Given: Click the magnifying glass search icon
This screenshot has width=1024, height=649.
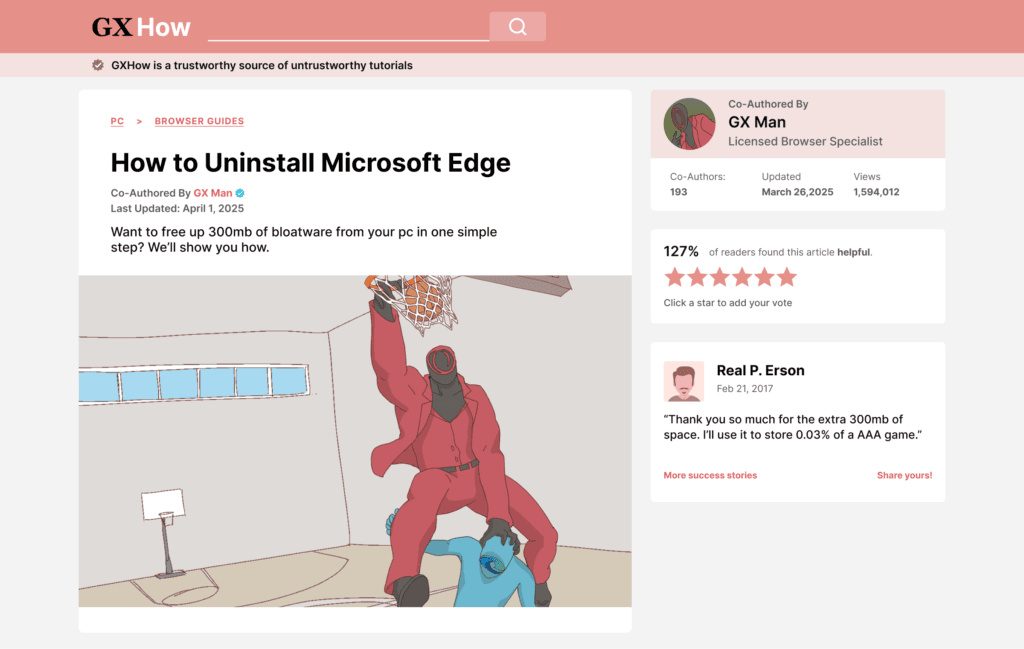Looking at the screenshot, I should [517, 27].
